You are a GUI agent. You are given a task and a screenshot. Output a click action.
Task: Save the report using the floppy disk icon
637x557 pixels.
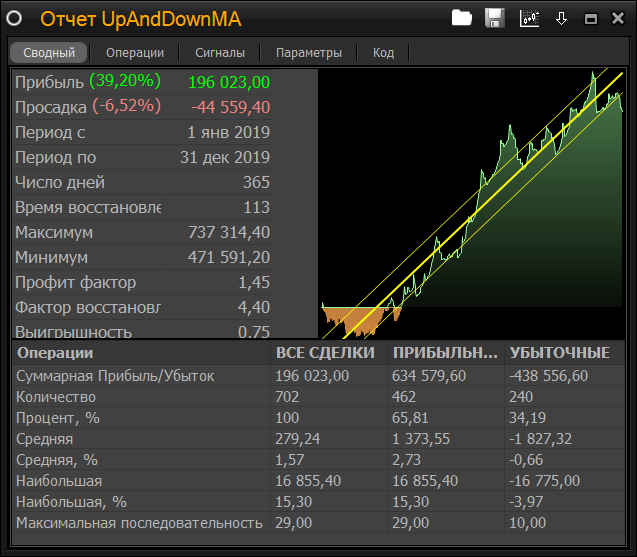tap(494, 18)
